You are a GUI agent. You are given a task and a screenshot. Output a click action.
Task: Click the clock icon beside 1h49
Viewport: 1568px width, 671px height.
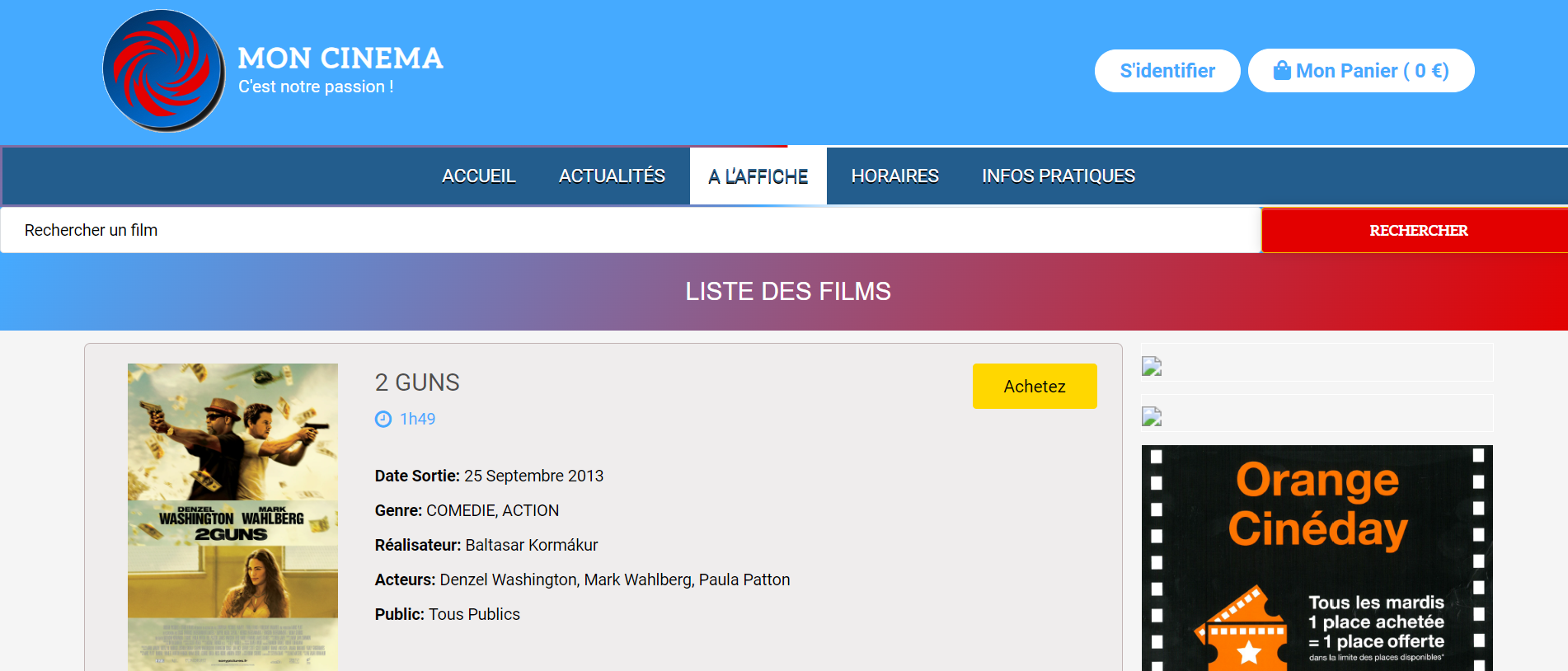[383, 419]
